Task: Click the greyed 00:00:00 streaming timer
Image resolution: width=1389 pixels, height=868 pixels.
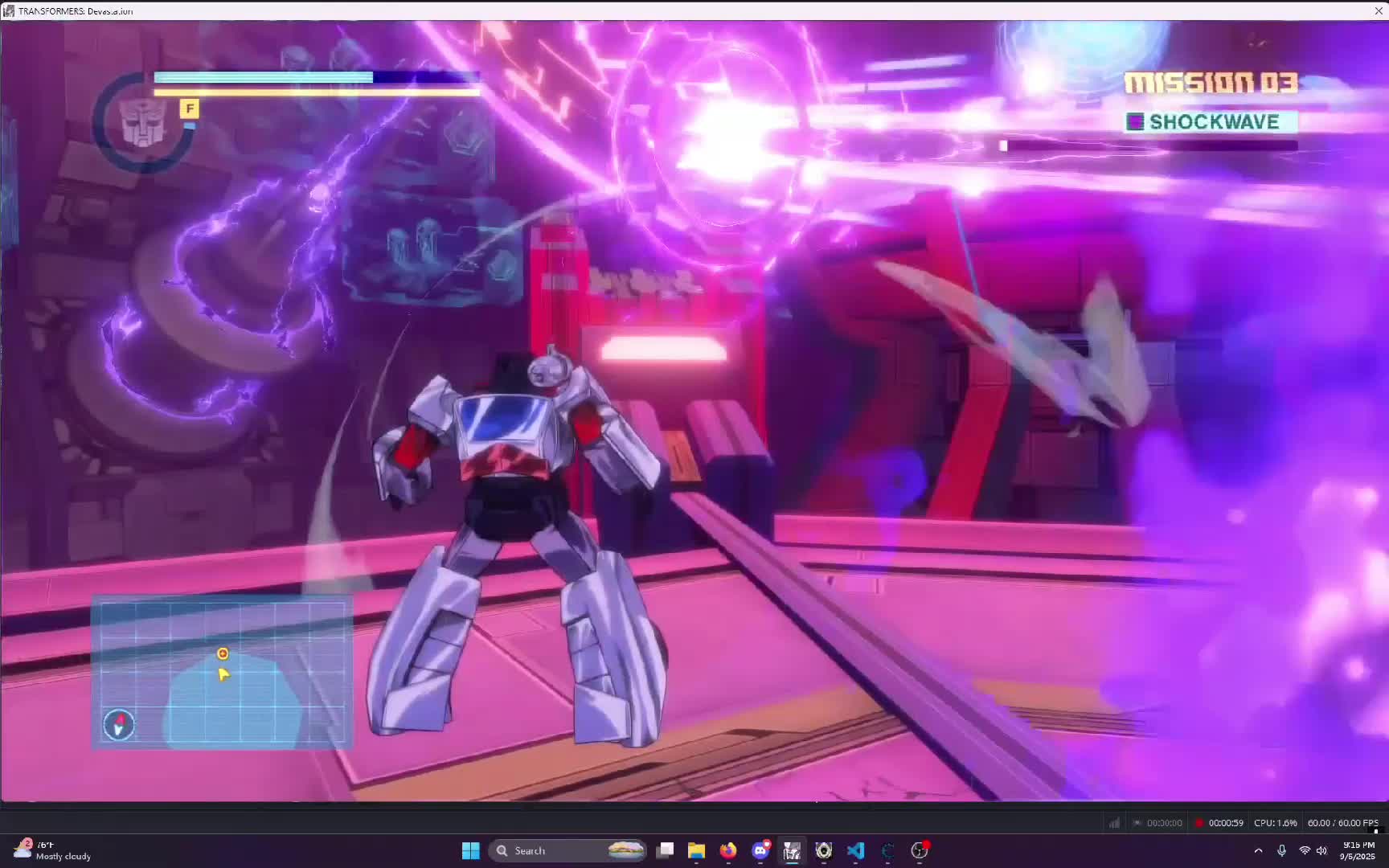Action: 1164,823
